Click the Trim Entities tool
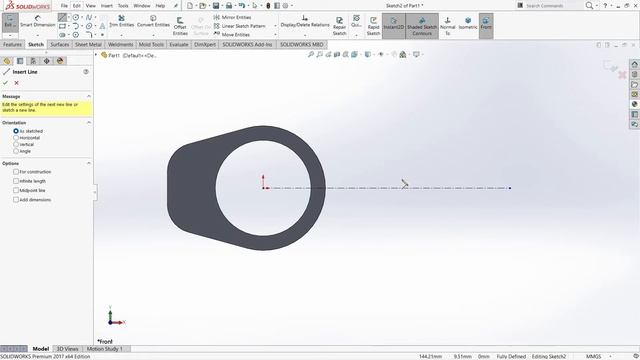 point(122,21)
